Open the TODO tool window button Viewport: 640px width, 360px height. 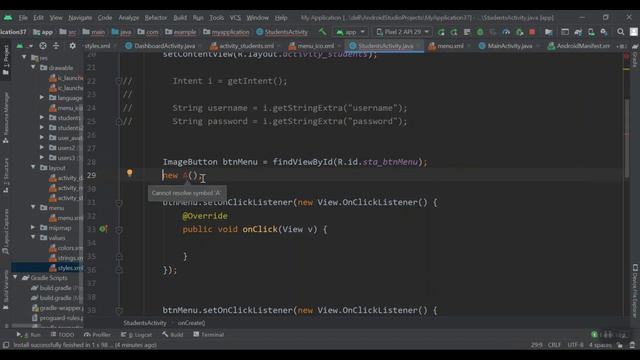pyautogui.click(x=62, y=335)
